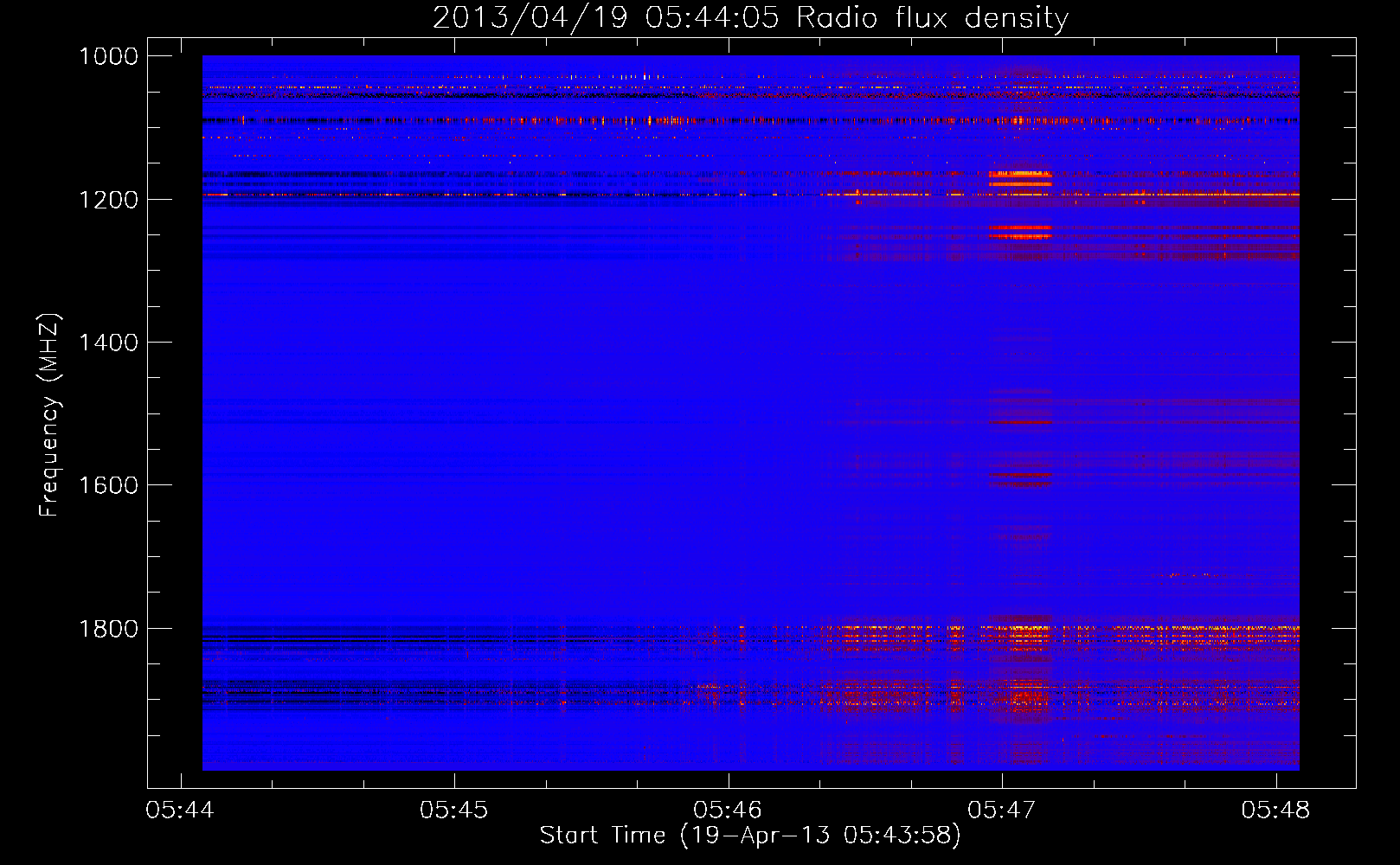Click the 05:46 time axis label

(728, 811)
